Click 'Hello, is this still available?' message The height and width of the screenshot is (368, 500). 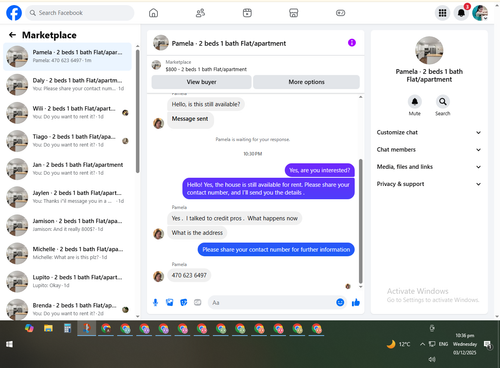pyautogui.click(x=206, y=104)
